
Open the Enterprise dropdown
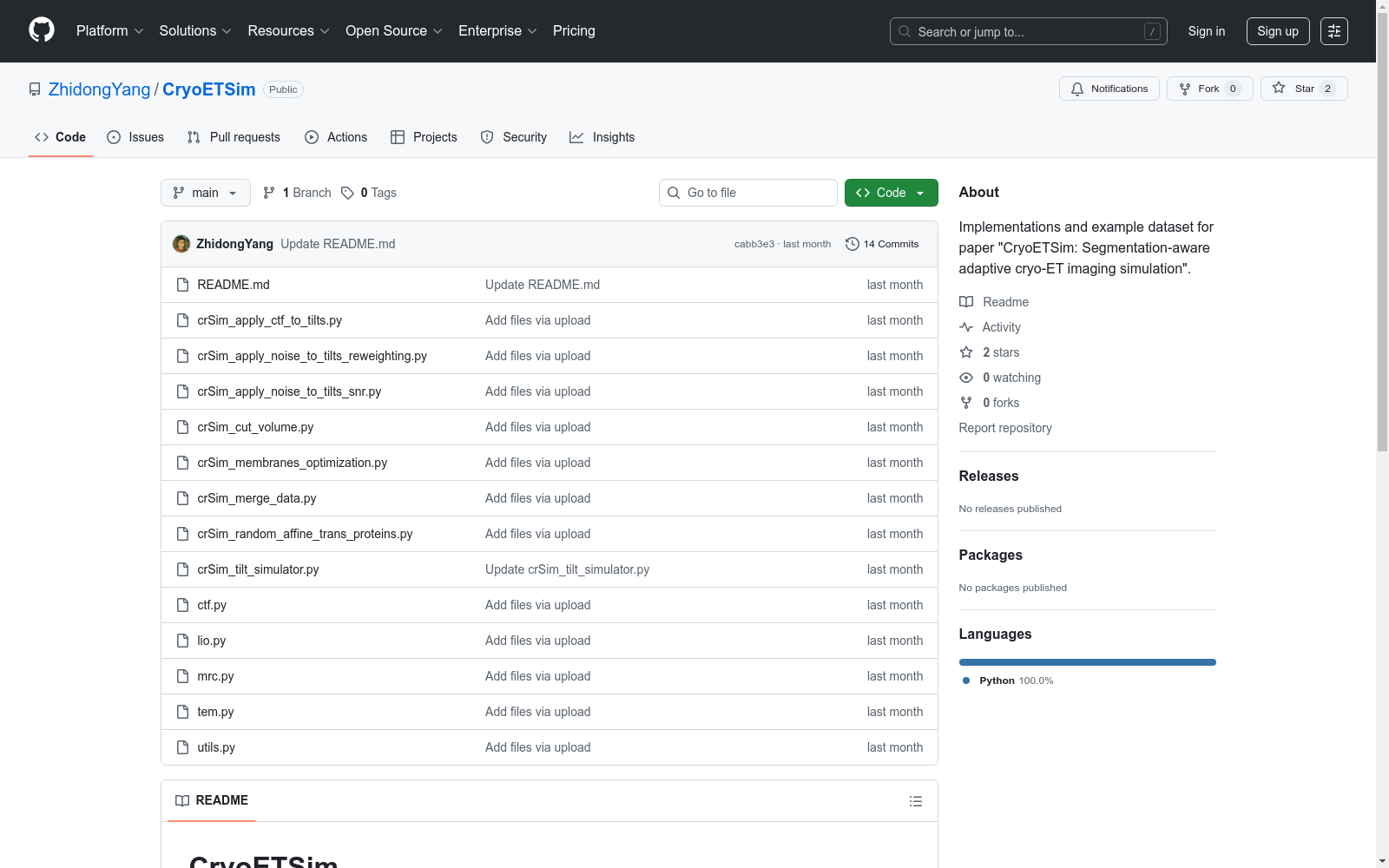(x=498, y=31)
